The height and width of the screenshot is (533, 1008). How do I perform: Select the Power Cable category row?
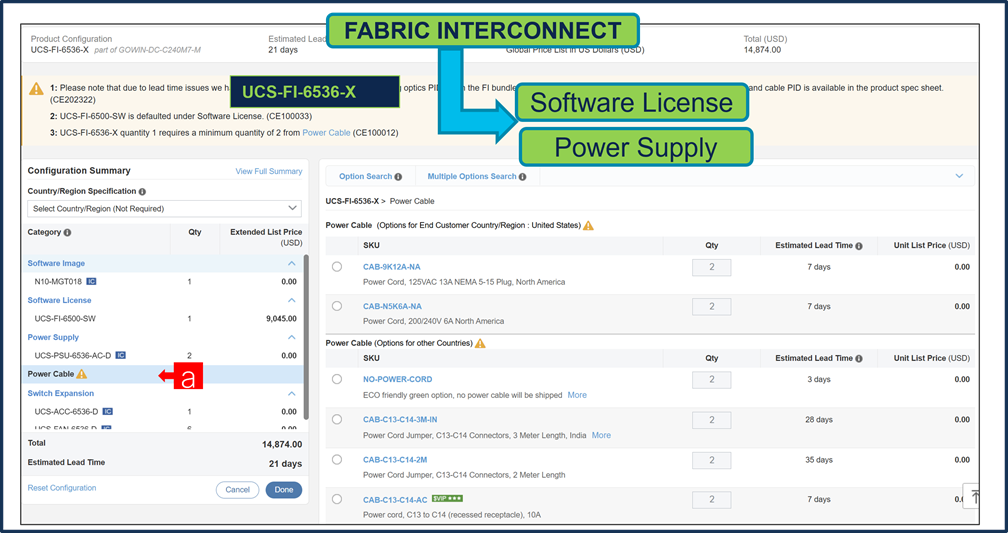163,374
